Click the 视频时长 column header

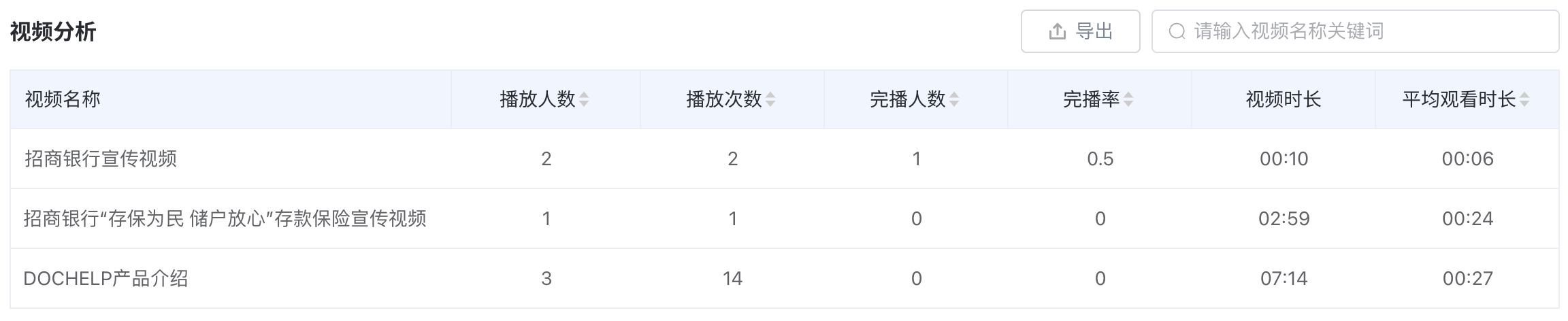coord(1284,100)
